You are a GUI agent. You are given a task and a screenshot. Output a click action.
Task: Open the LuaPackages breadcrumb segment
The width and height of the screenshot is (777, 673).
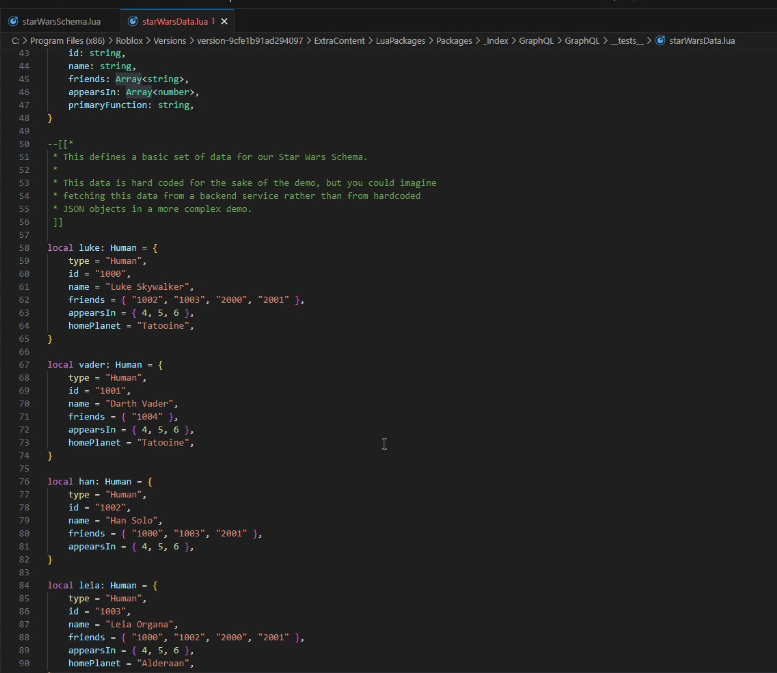400,41
